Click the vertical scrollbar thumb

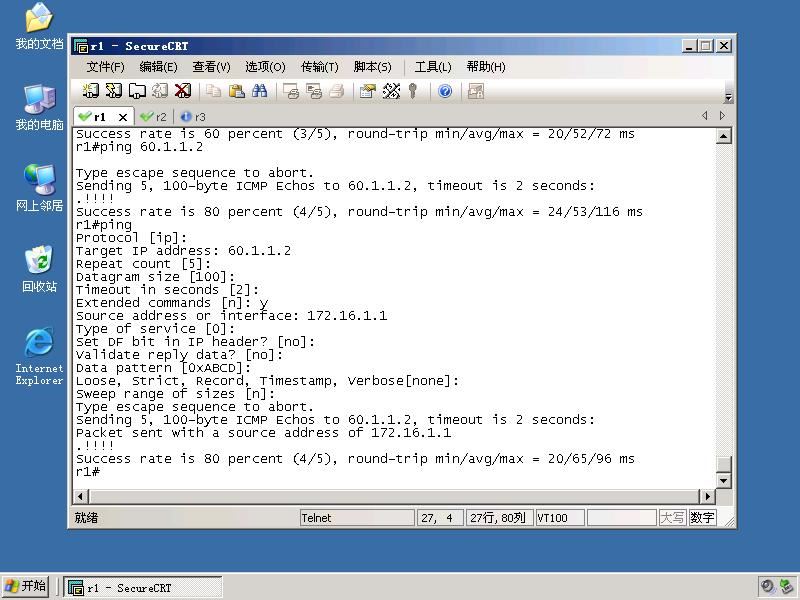(723, 464)
